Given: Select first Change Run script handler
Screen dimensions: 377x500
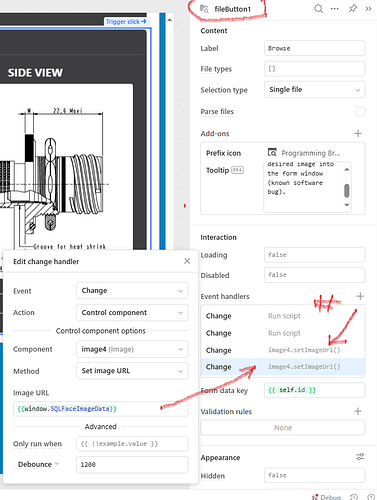Looking at the screenshot, I should click(x=283, y=316).
